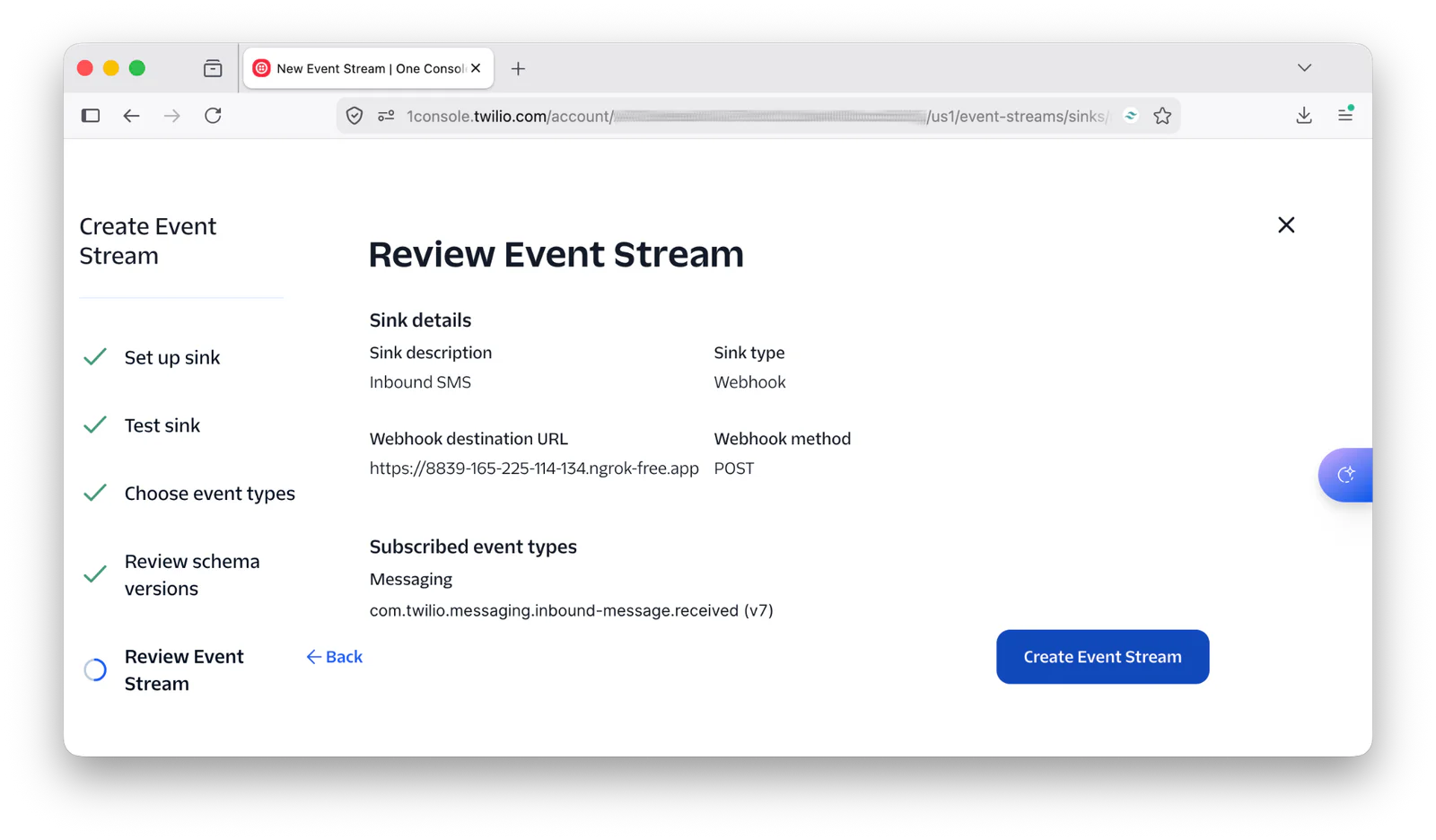This screenshot has height=840, width=1436.
Task: Click the webhook destination ngrok URL text
Action: (534, 468)
